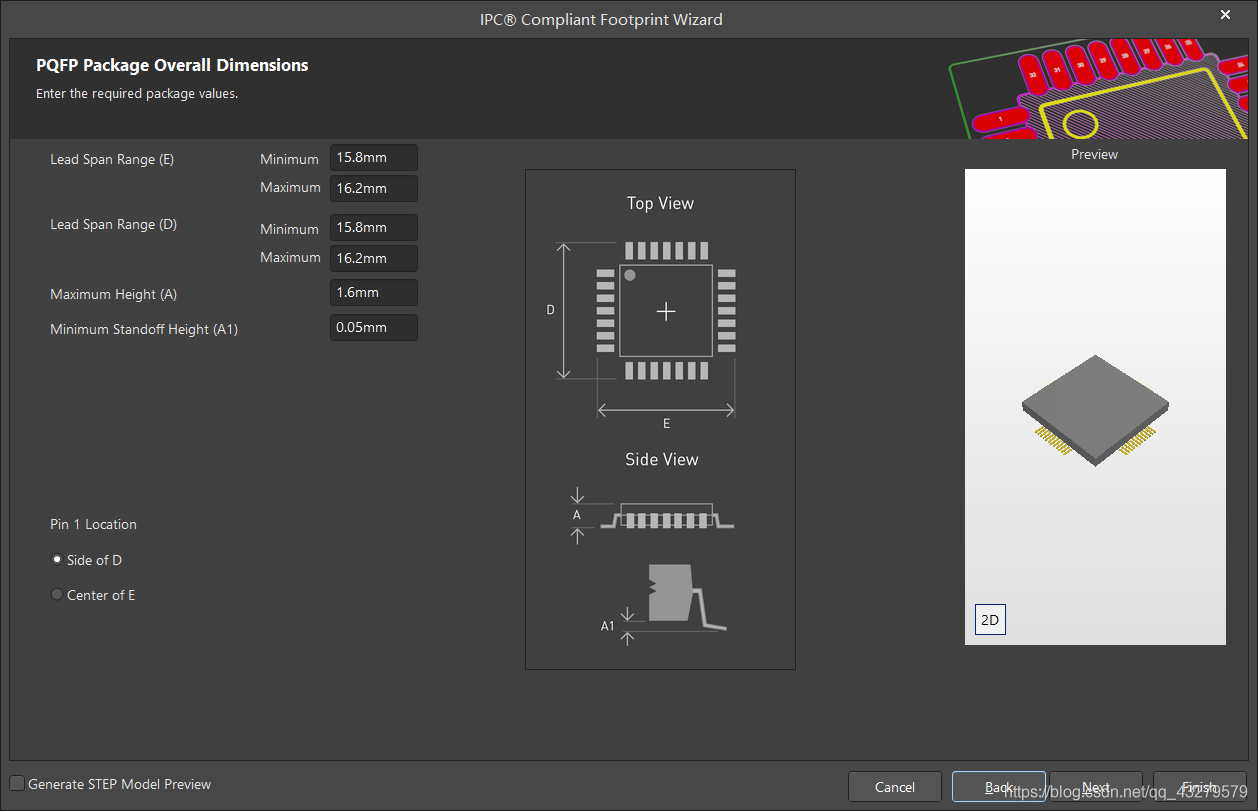Click the Maximum Height (A) field

pos(374,293)
